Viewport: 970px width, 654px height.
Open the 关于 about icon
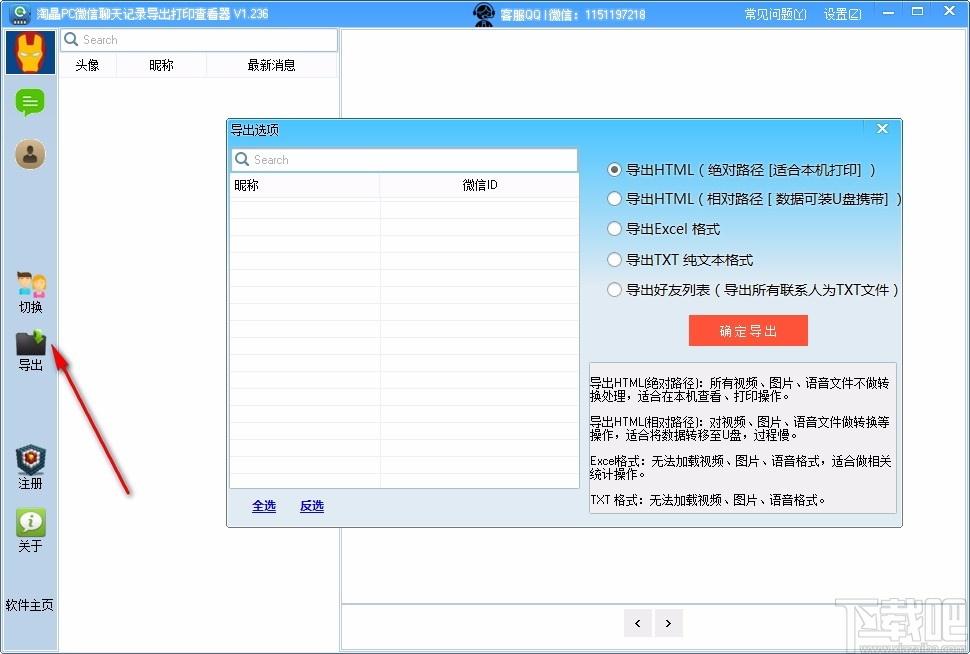tap(30, 530)
